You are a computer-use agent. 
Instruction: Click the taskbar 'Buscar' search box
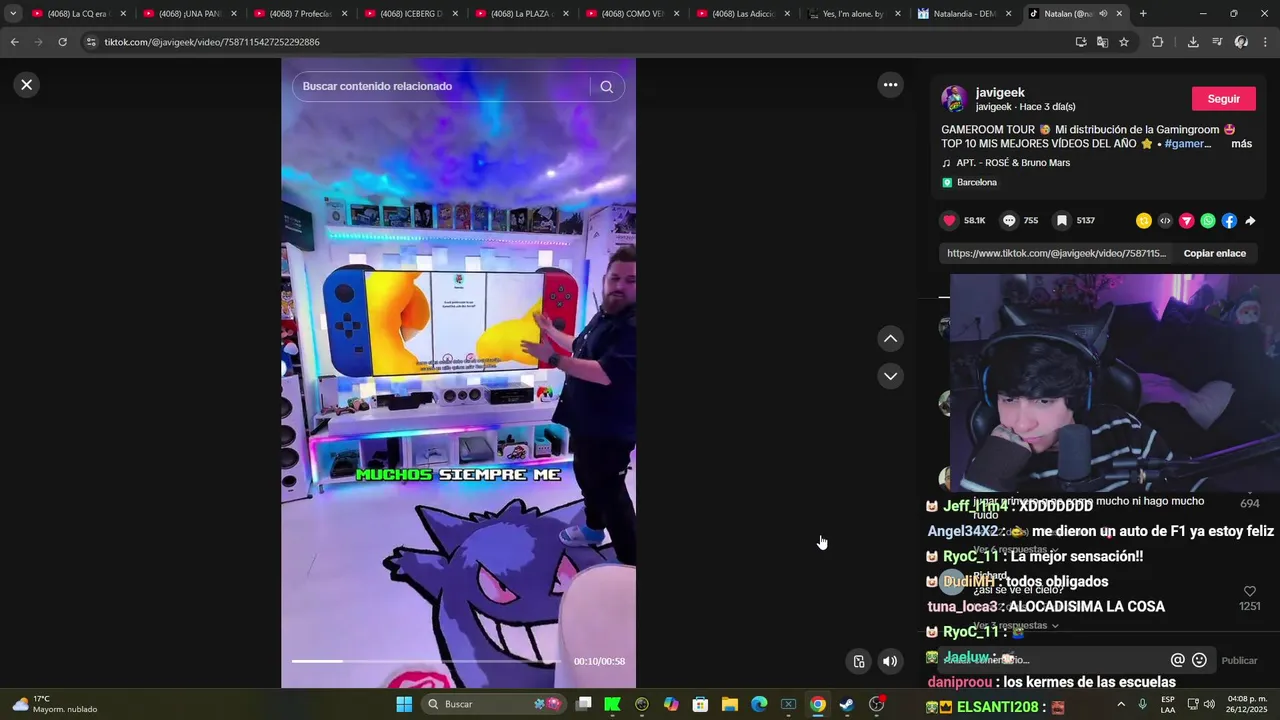click(x=493, y=704)
